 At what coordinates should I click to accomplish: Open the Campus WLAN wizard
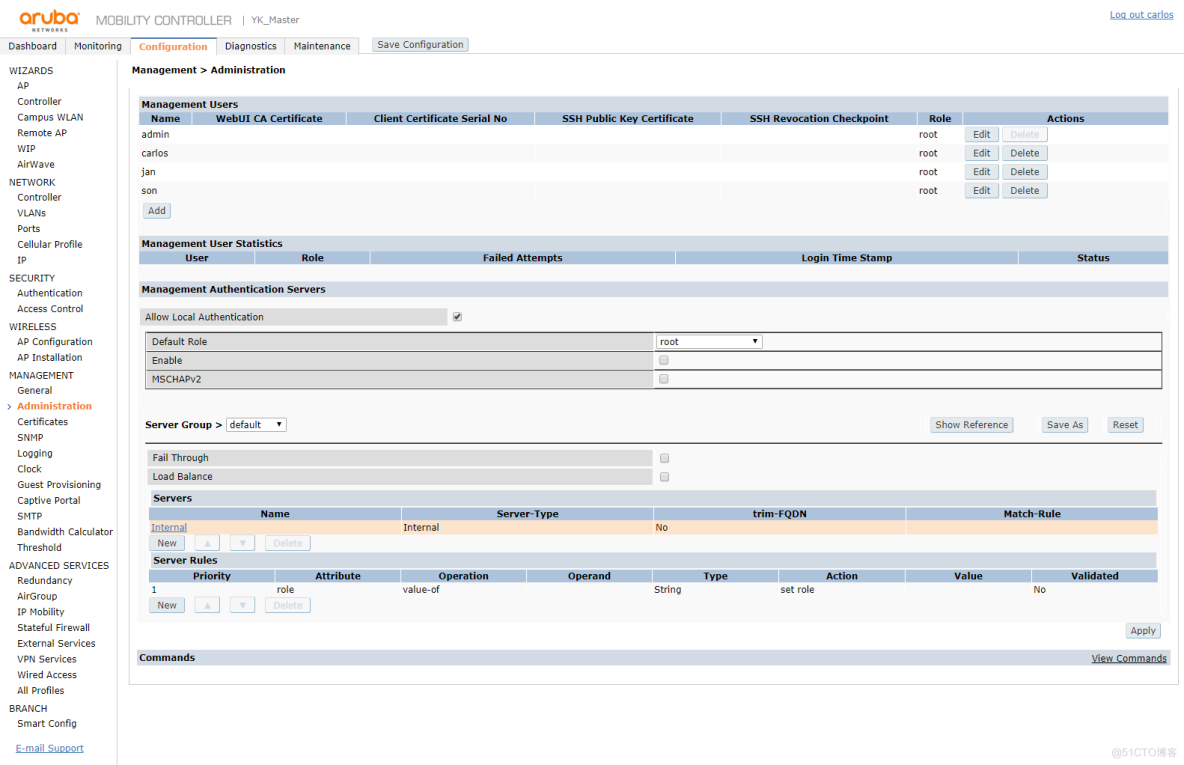point(51,117)
